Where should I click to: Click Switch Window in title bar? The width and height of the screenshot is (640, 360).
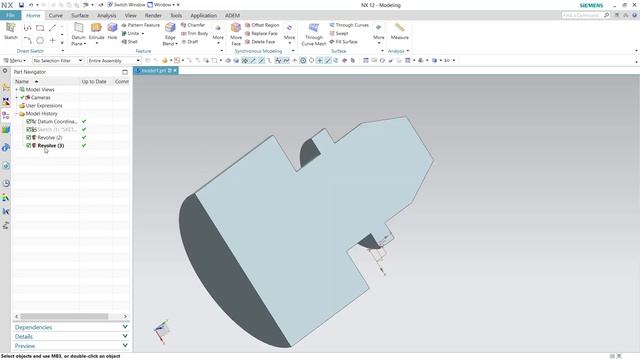pos(126,5)
